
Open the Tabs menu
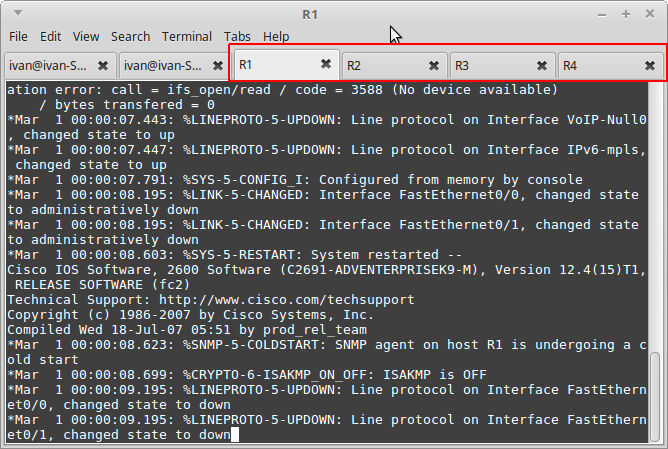(x=237, y=36)
